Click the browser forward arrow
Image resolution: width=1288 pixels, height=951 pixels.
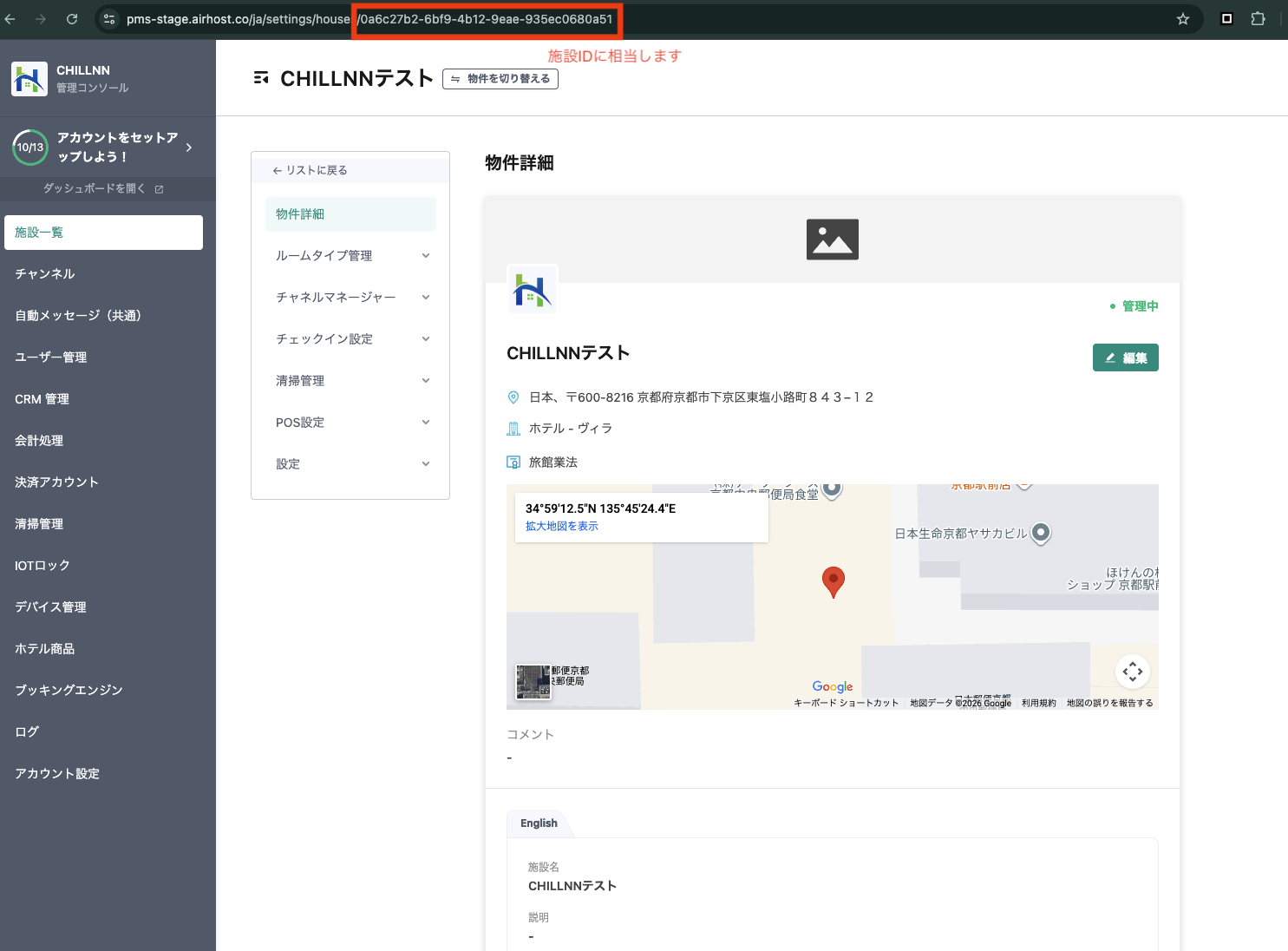[41, 18]
